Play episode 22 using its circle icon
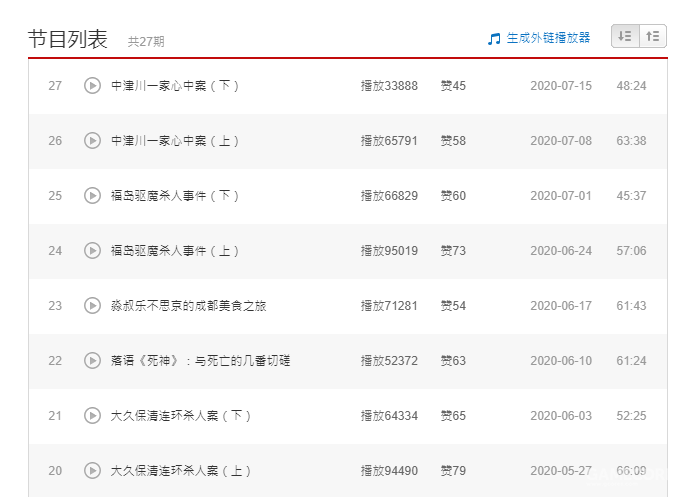 (x=92, y=361)
